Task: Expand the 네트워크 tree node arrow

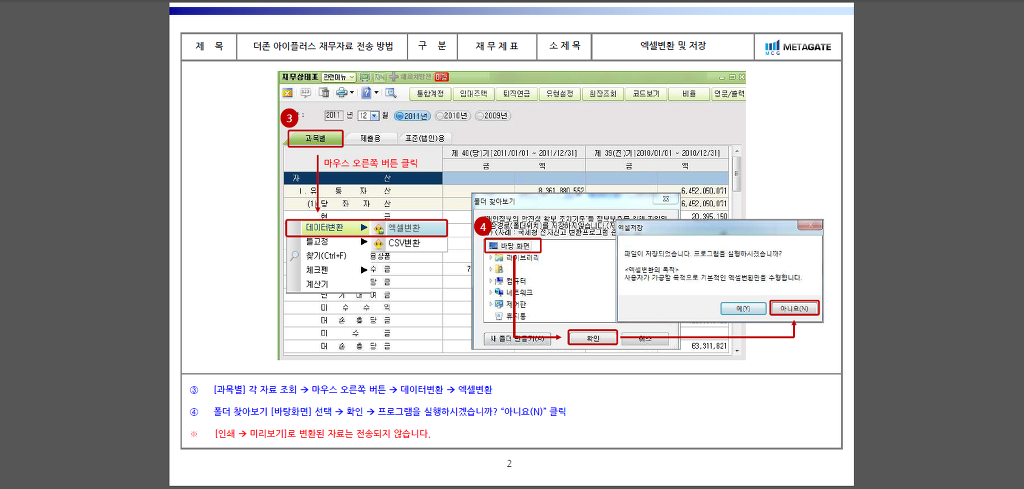Action: [490, 292]
